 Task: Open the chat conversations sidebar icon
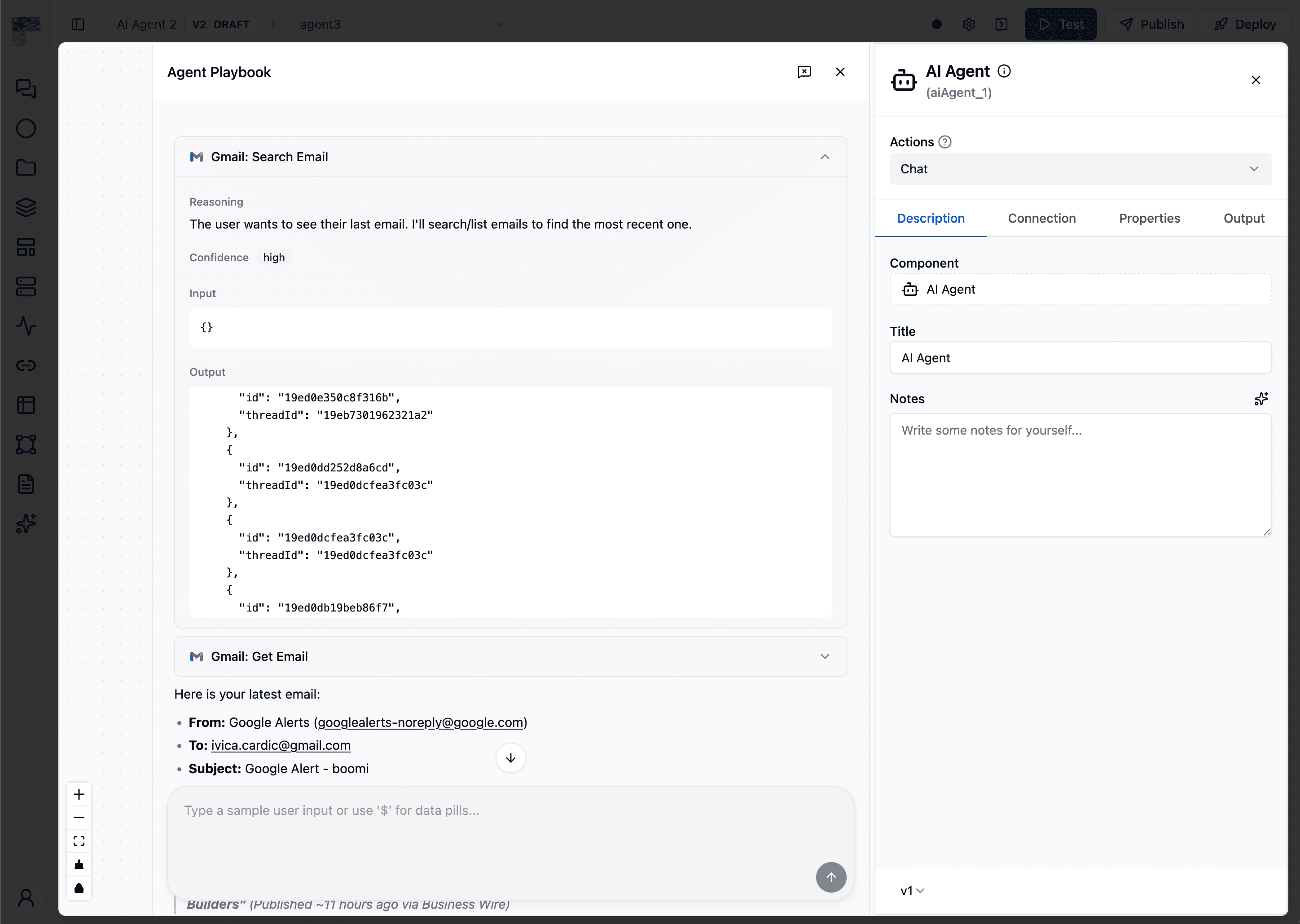pos(26,89)
